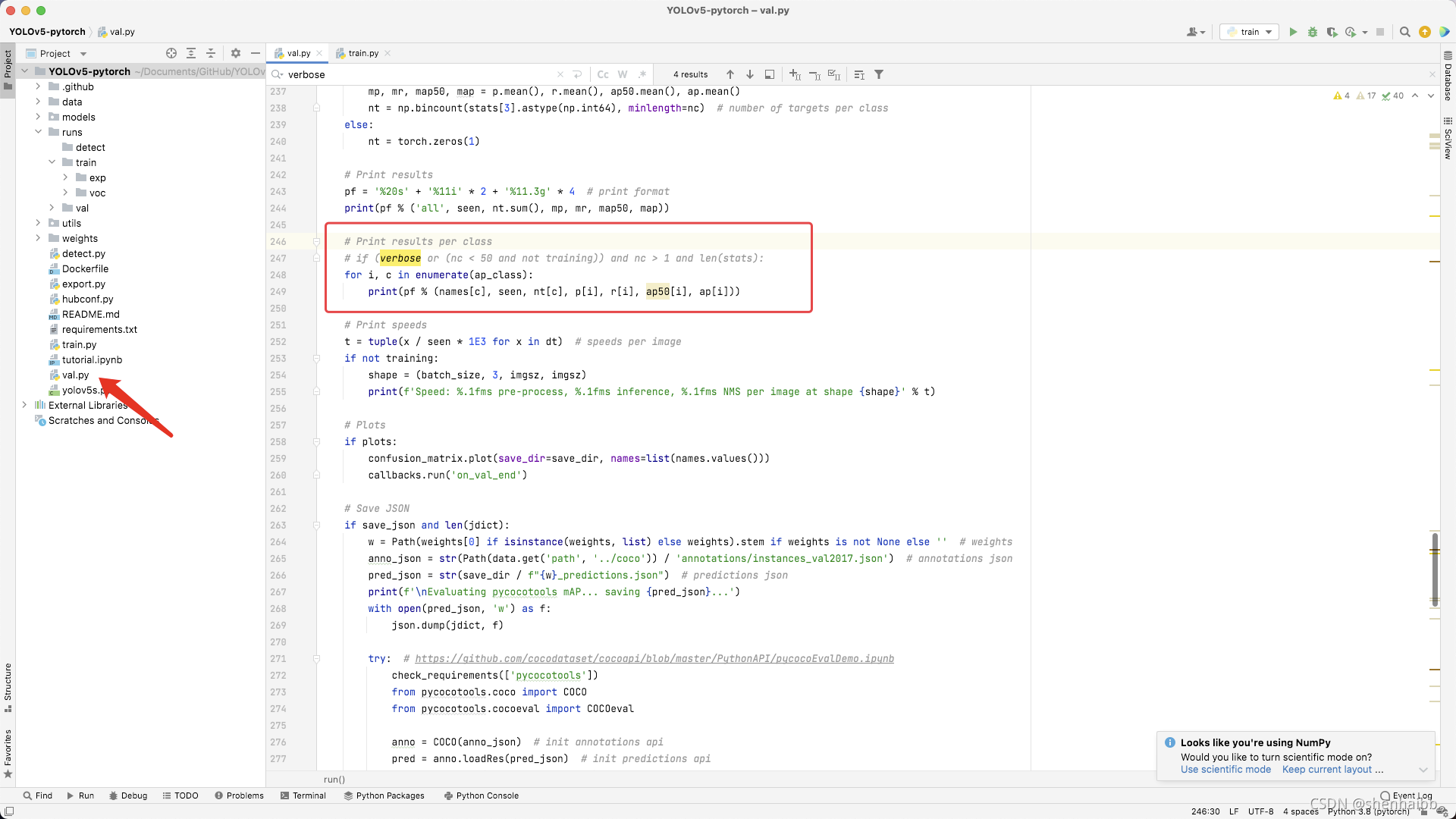This screenshot has height=819, width=1456.
Task: Click the search filter funnel icon
Action: (x=879, y=74)
